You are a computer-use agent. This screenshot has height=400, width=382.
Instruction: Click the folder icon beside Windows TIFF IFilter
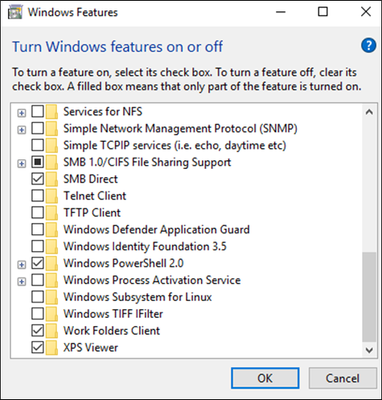point(52,314)
